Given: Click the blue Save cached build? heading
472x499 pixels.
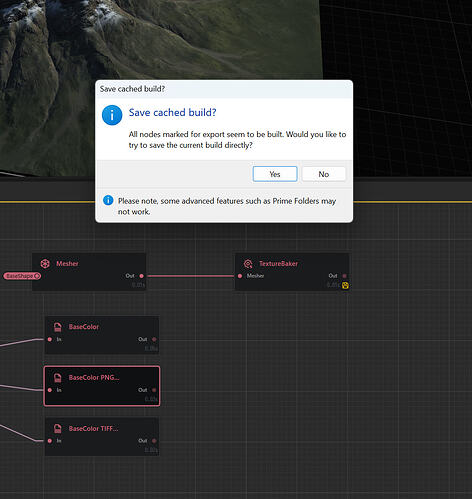Looking at the screenshot, I should 172,113.
